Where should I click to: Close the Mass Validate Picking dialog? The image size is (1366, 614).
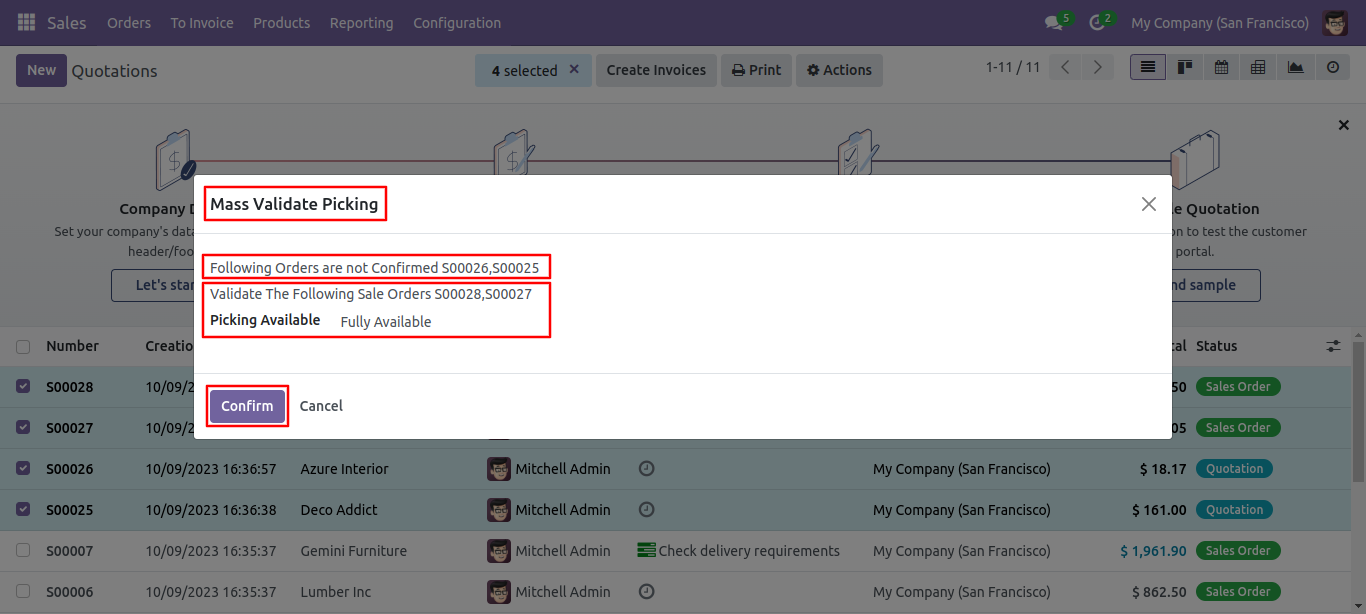pyautogui.click(x=1148, y=204)
